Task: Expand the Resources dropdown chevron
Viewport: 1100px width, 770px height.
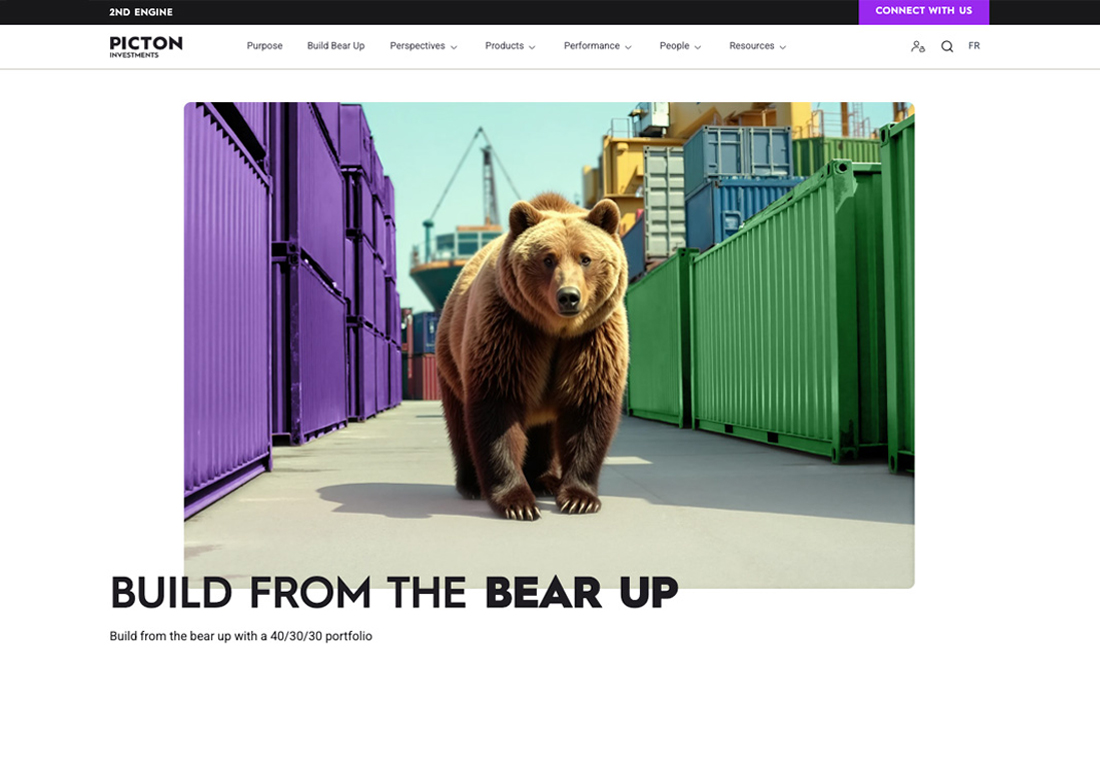Action: click(x=783, y=47)
